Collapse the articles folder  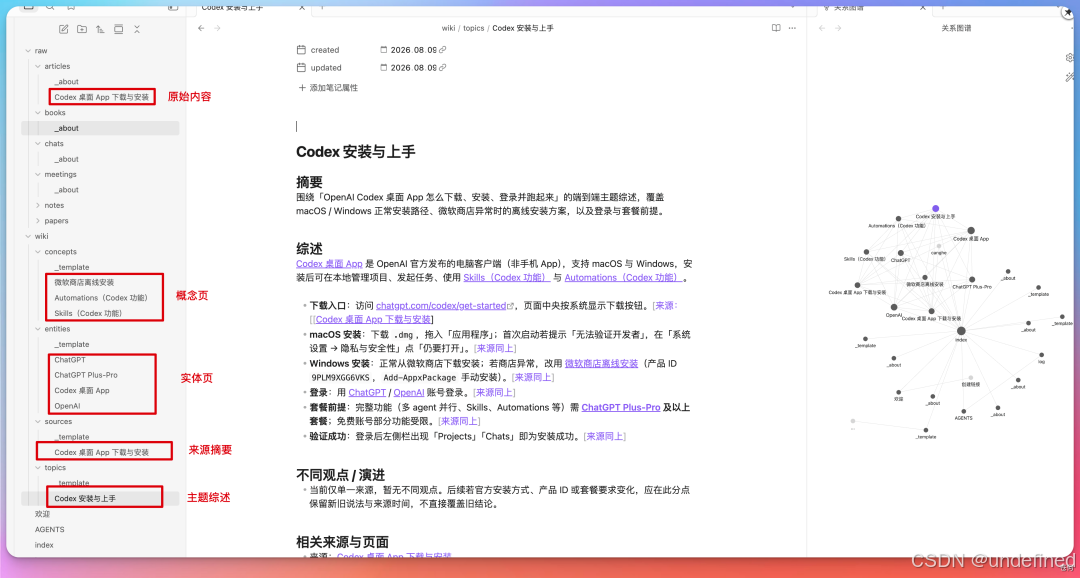[x=38, y=66]
